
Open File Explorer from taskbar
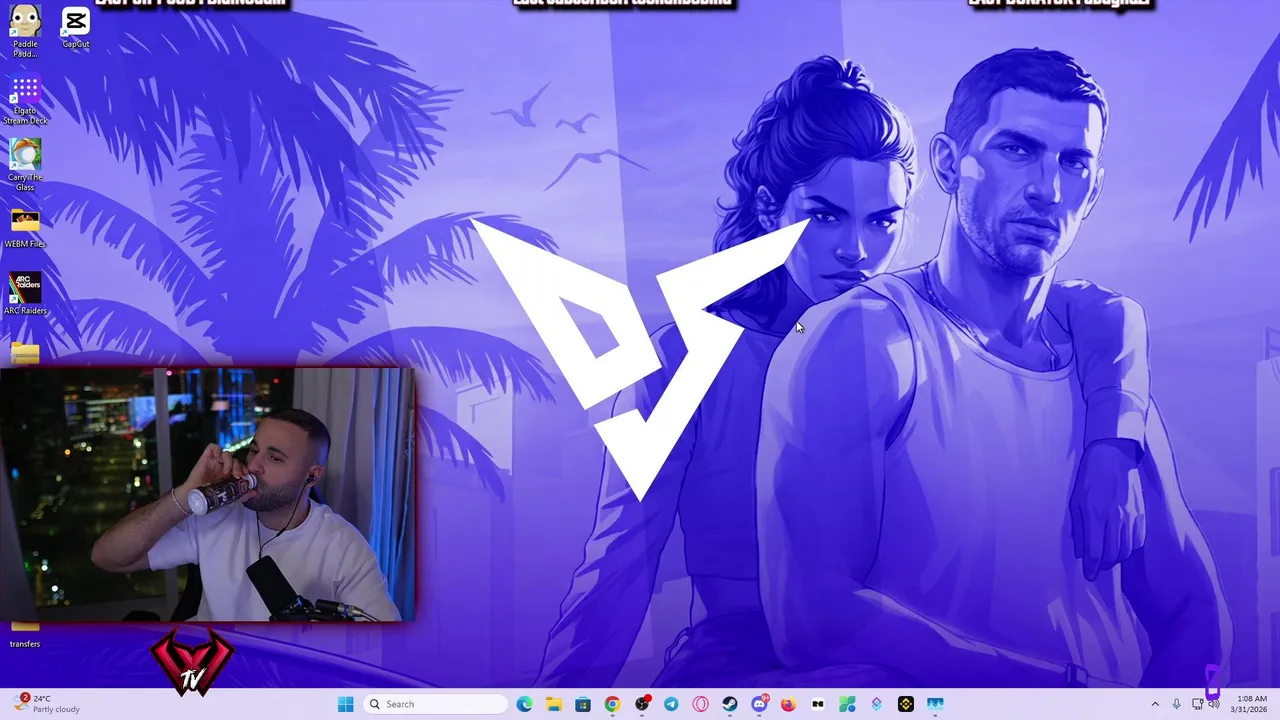(553, 704)
